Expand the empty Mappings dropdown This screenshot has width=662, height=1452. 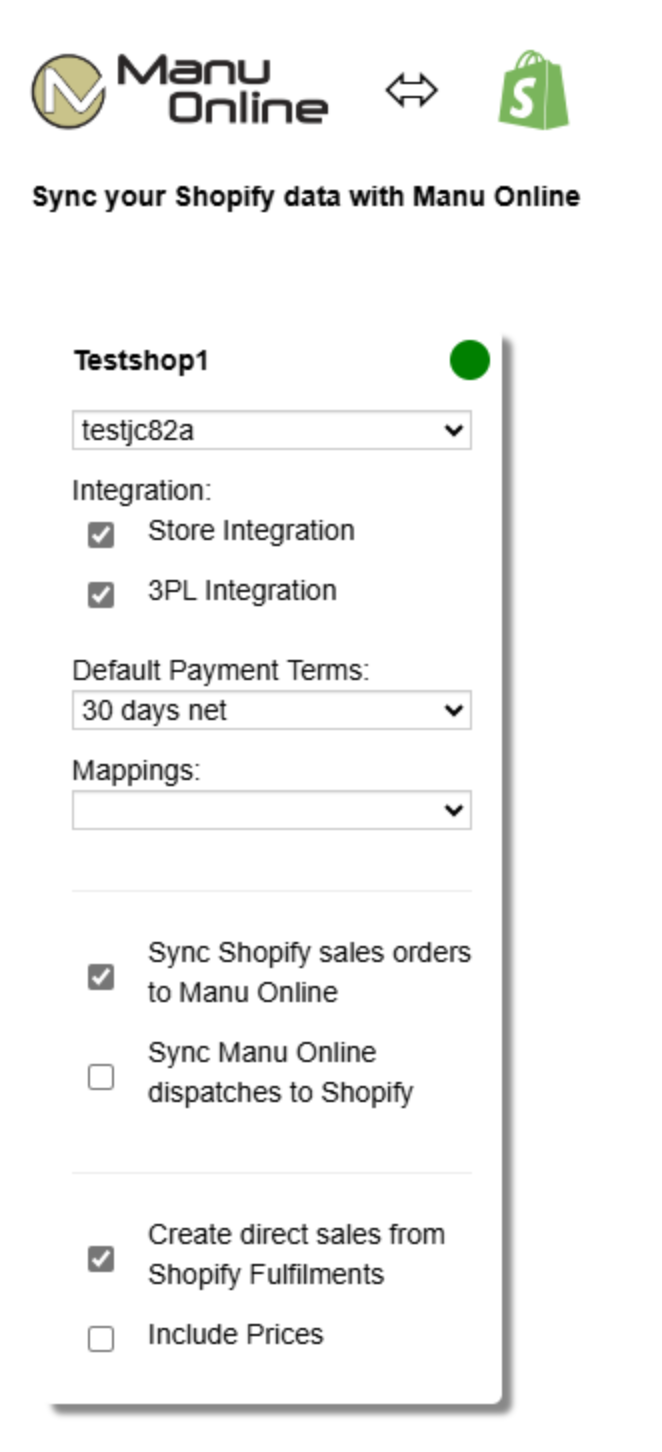click(272, 810)
